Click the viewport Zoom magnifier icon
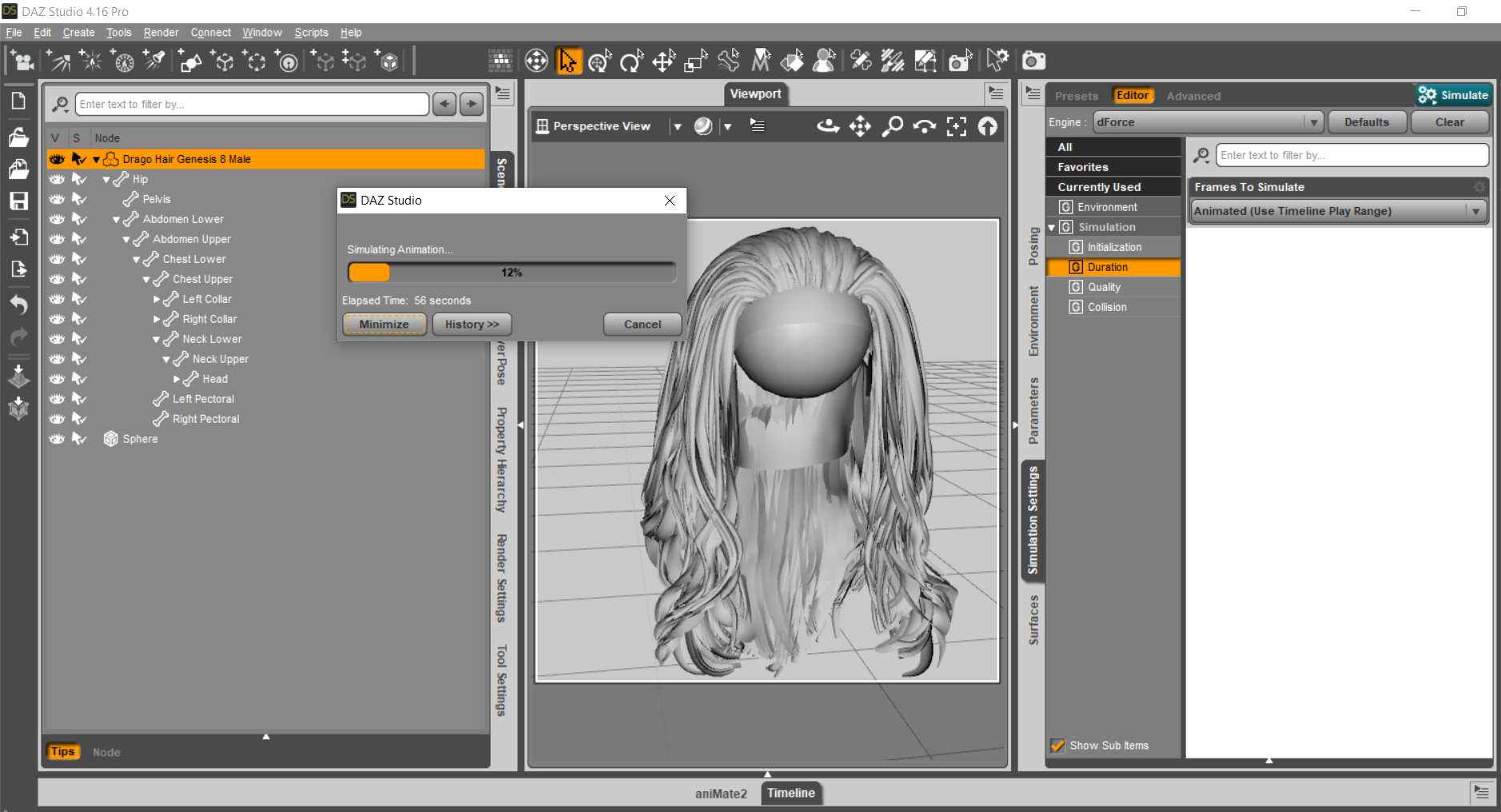1501x812 pixels. point(892,126)
